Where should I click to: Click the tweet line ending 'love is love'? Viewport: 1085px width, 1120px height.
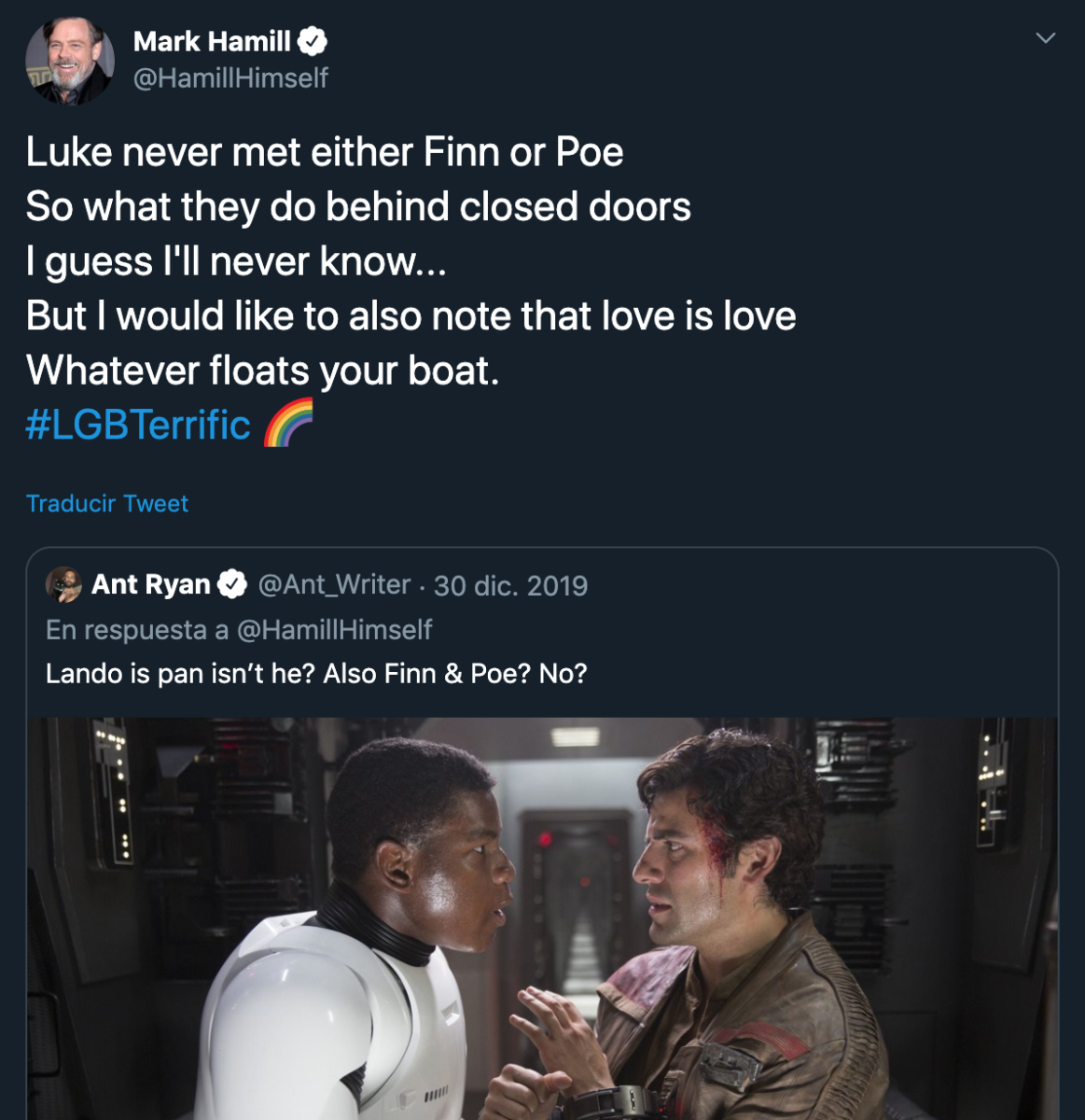click(410, 315)
